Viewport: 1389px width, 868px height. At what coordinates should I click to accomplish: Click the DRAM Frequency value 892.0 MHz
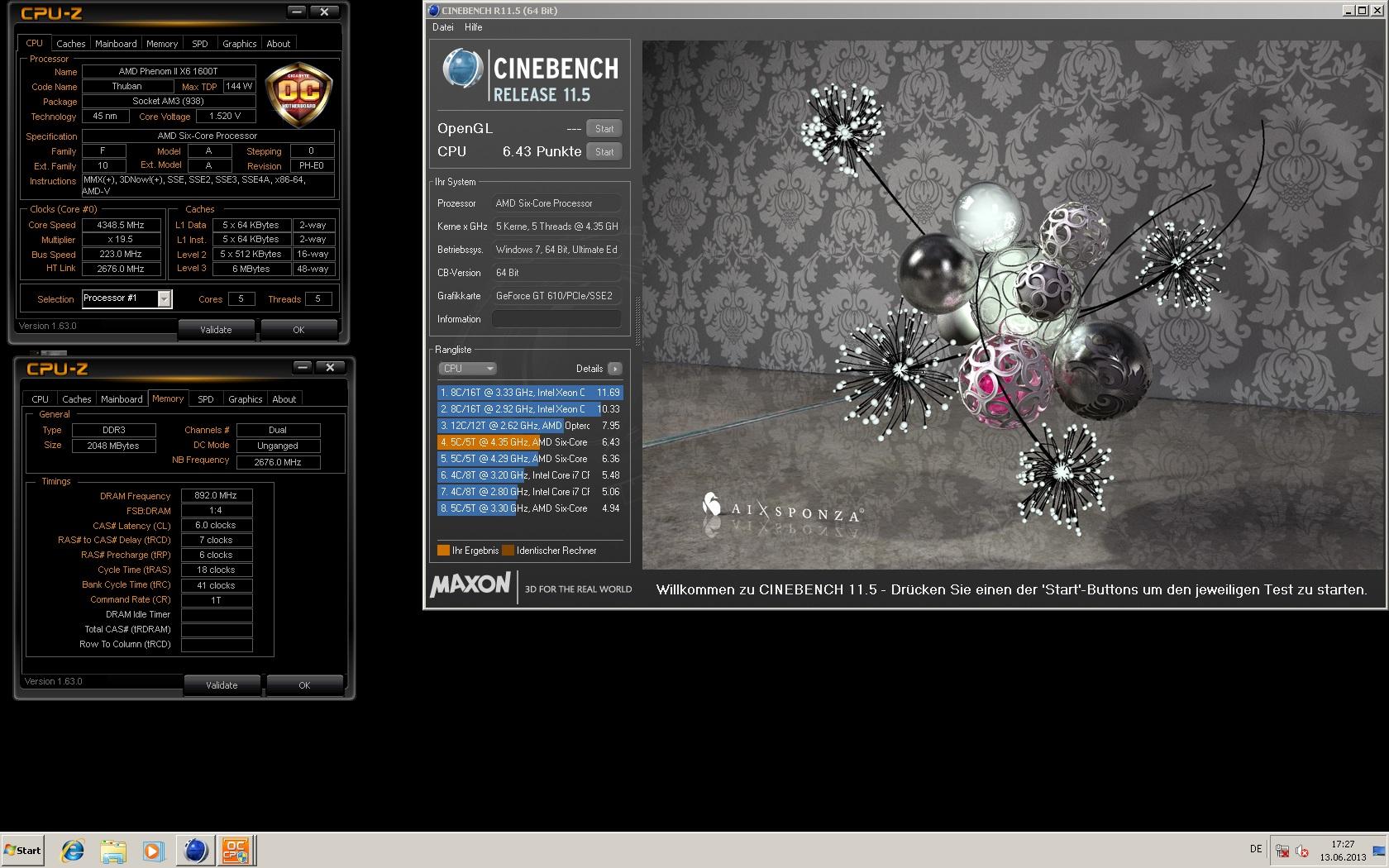click(217, 496)
